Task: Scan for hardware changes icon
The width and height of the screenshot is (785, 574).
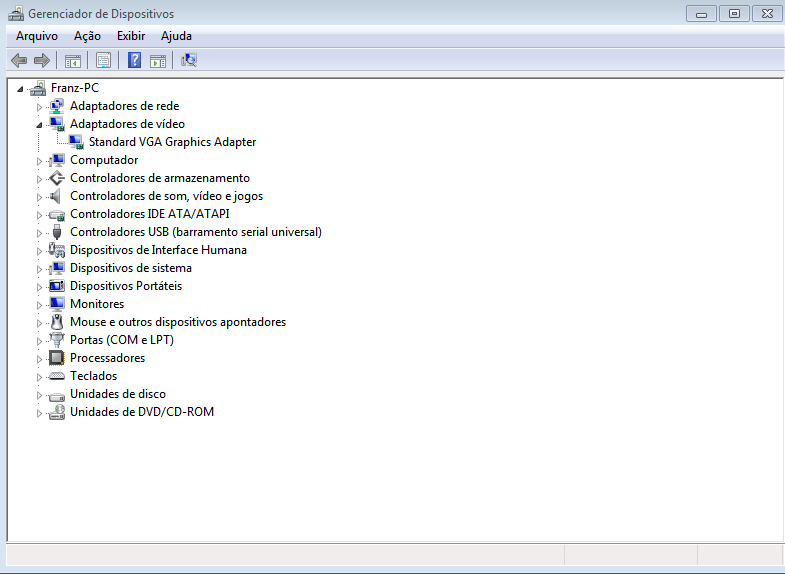Action: (x=189, y=61)
